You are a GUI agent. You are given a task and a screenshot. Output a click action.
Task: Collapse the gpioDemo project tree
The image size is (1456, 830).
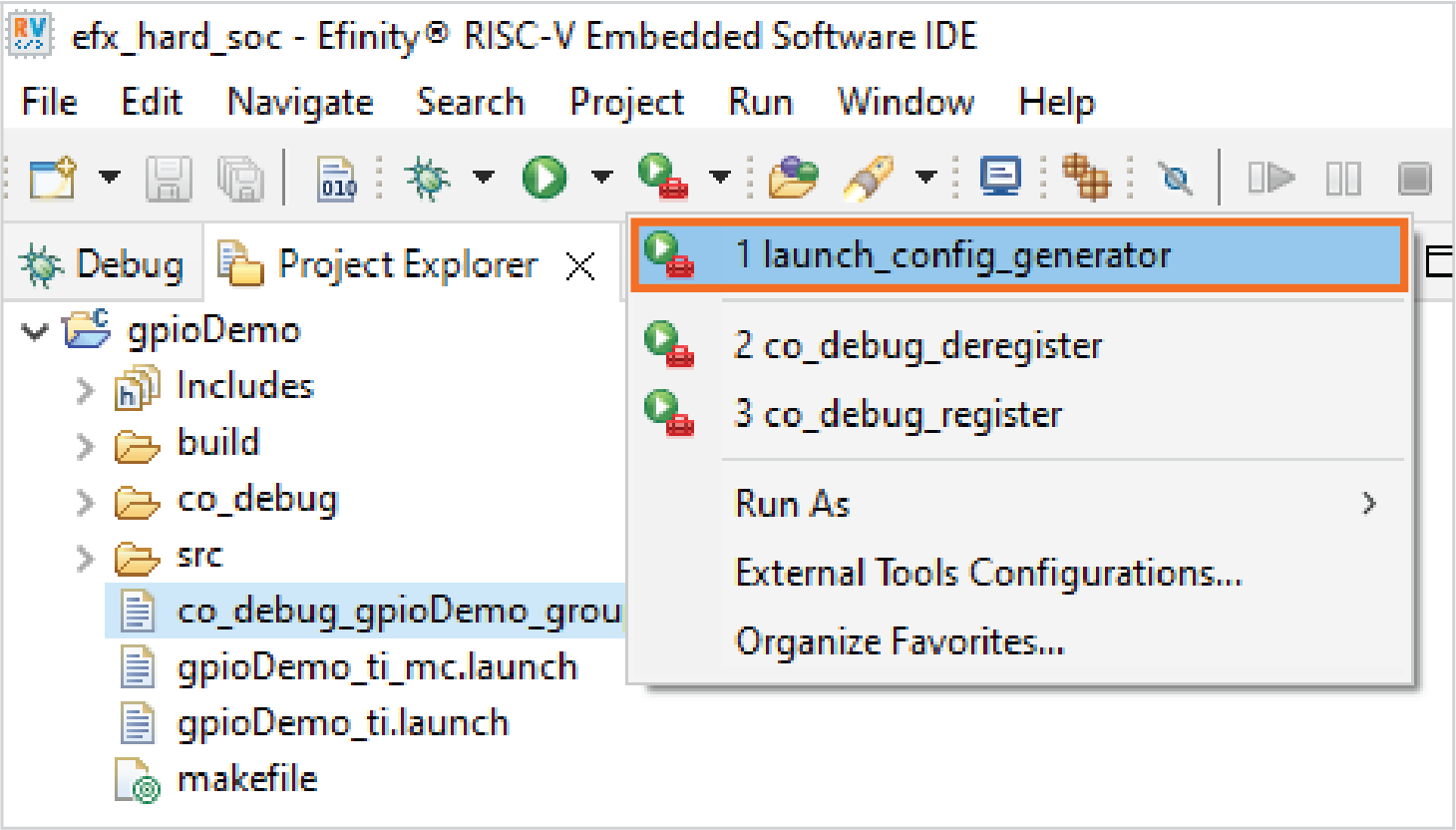click(35, 331)
